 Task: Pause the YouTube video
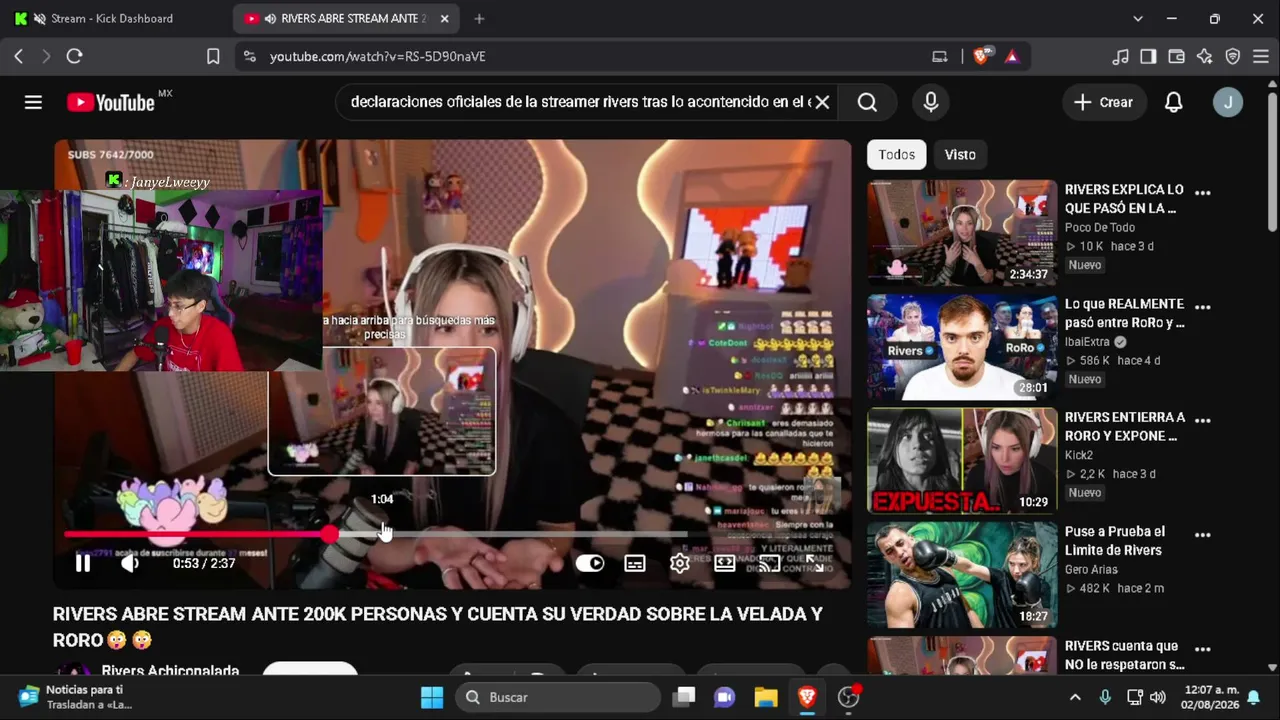point(83,563)
